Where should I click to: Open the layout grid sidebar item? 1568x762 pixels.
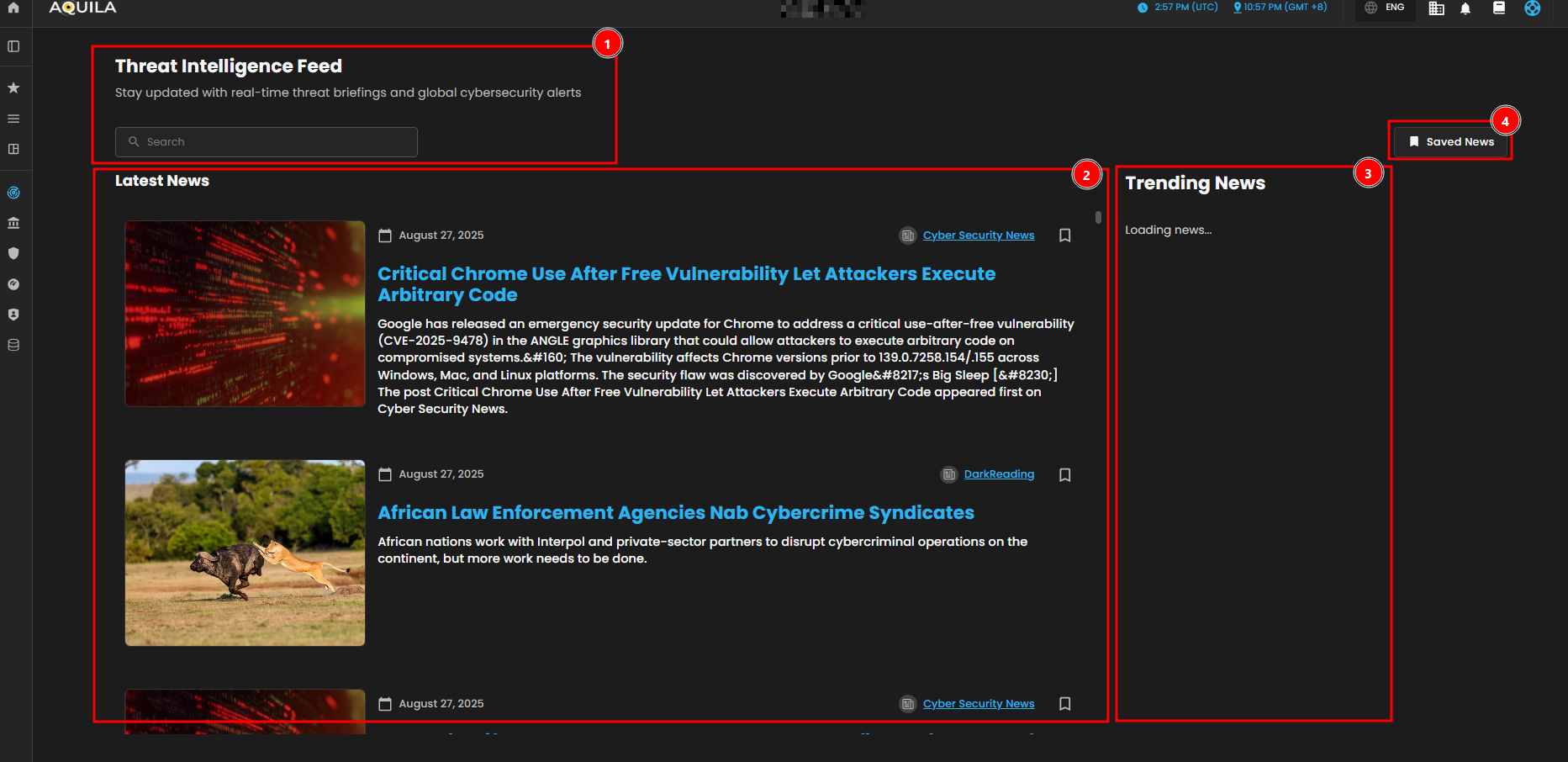[13, 149]
